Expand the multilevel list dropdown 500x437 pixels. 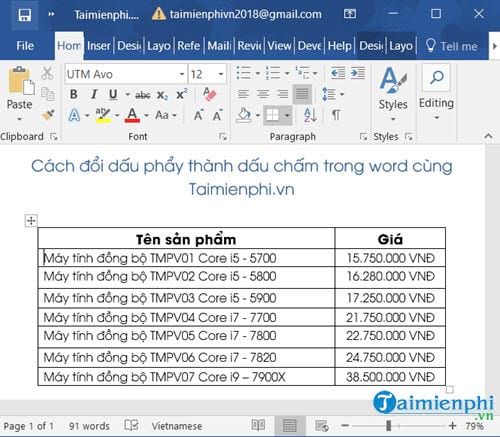click(x=315, y=73)
